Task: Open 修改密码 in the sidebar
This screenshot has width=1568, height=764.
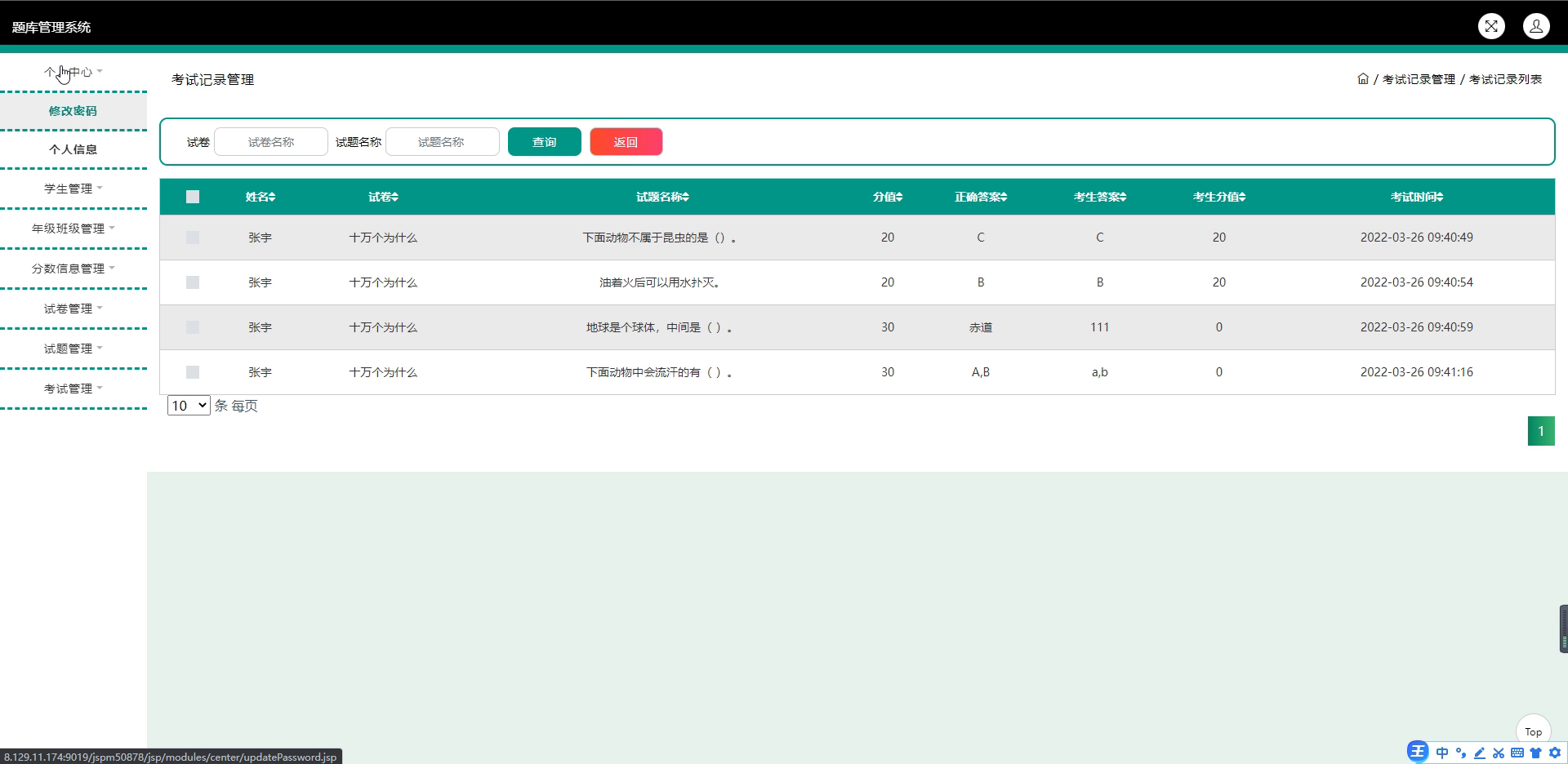Action: 73,111
